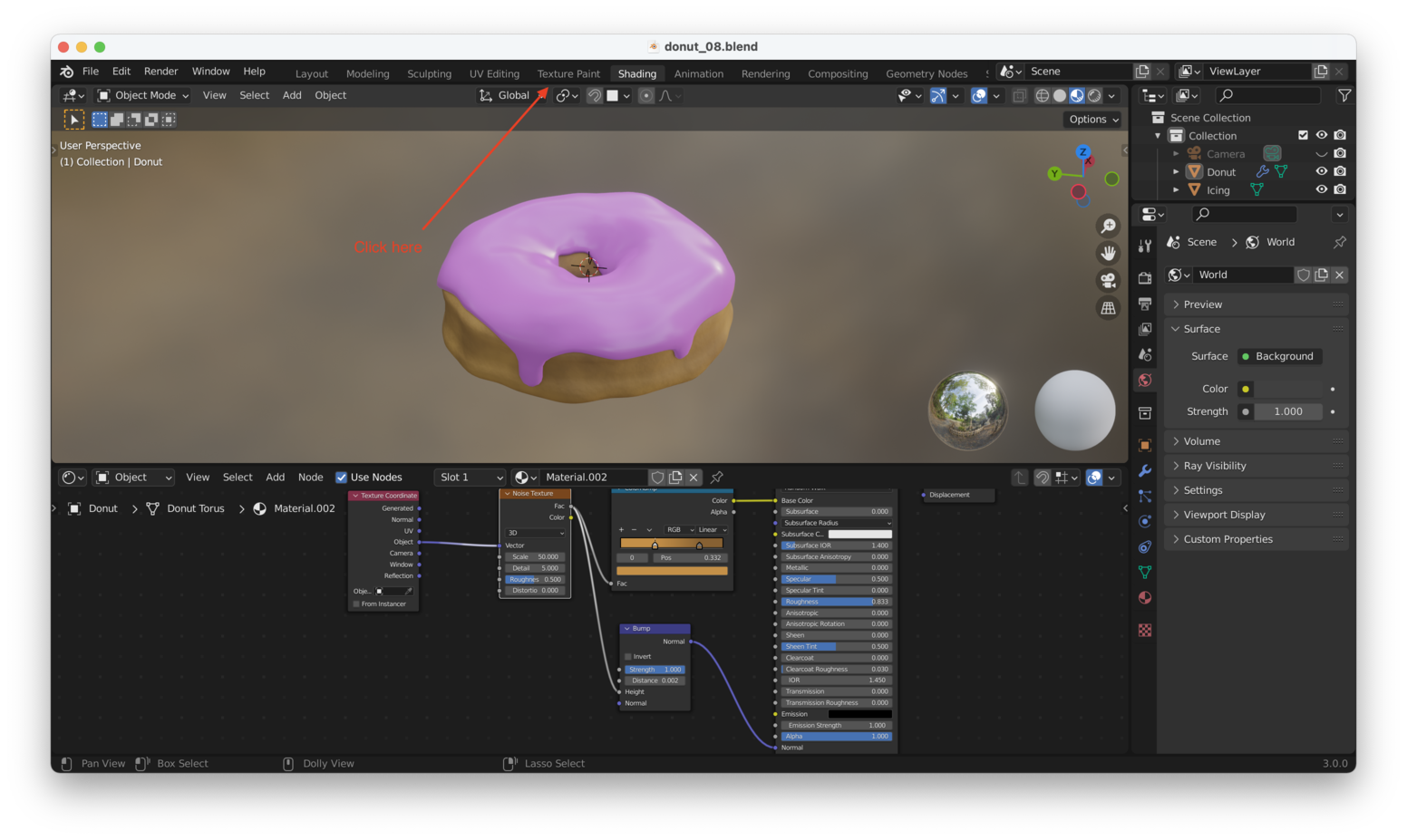Image resolution: width=1407 pixels, height=840 pixels.
Task: Switch to the Texture Paint workspace tab
Action: pos(568,73)
